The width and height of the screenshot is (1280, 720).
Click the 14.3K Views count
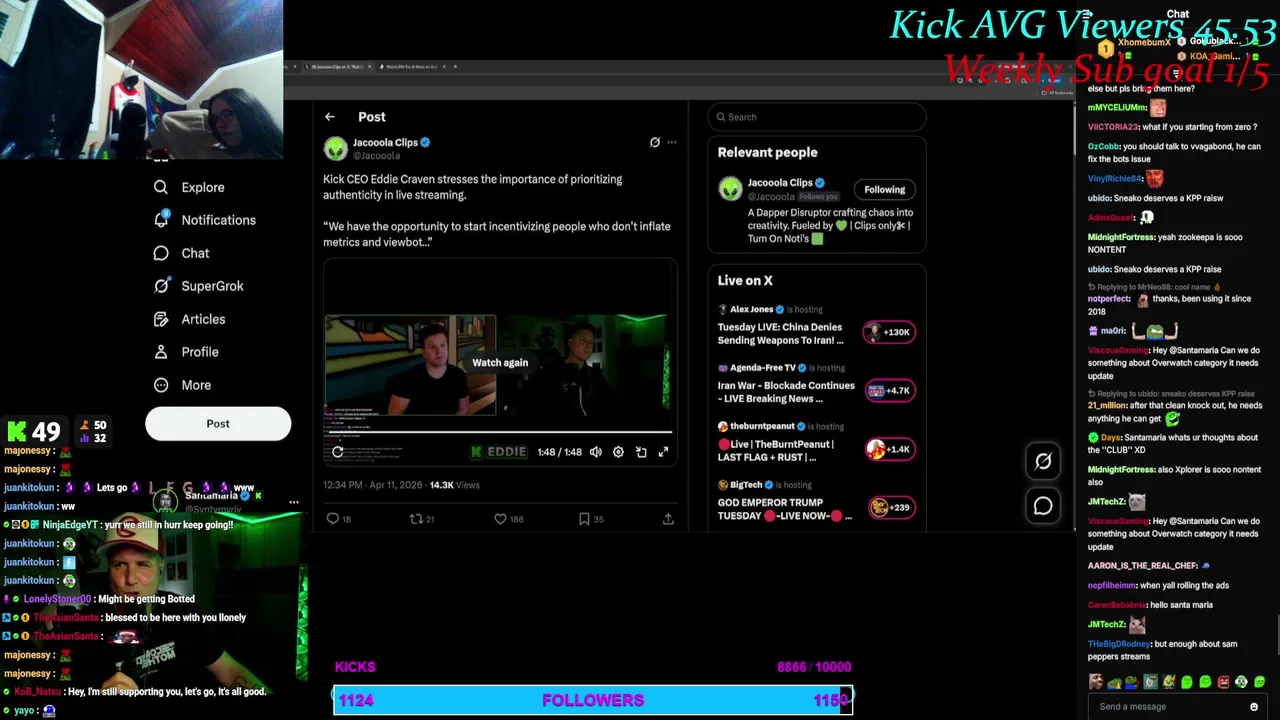tap(454, 485)
